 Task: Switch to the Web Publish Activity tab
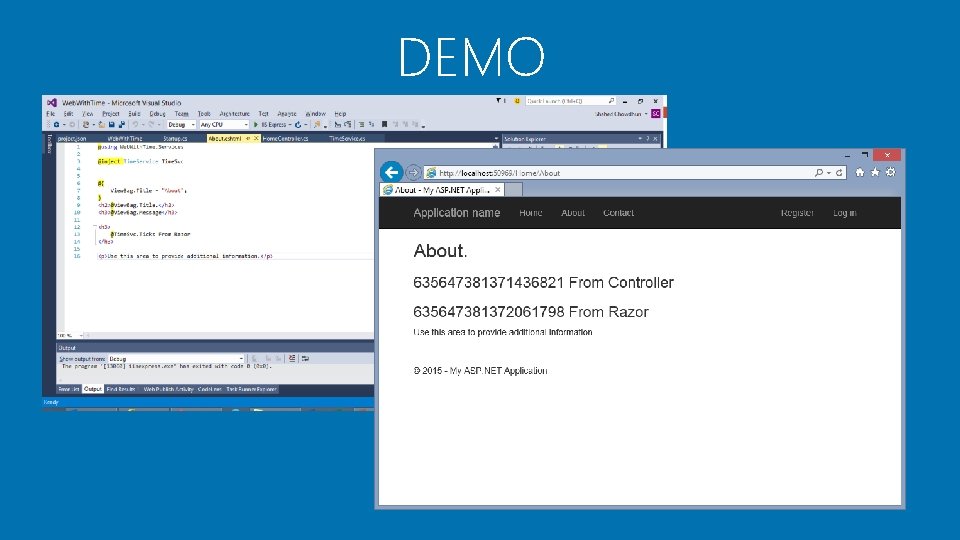tap(168, 389)
